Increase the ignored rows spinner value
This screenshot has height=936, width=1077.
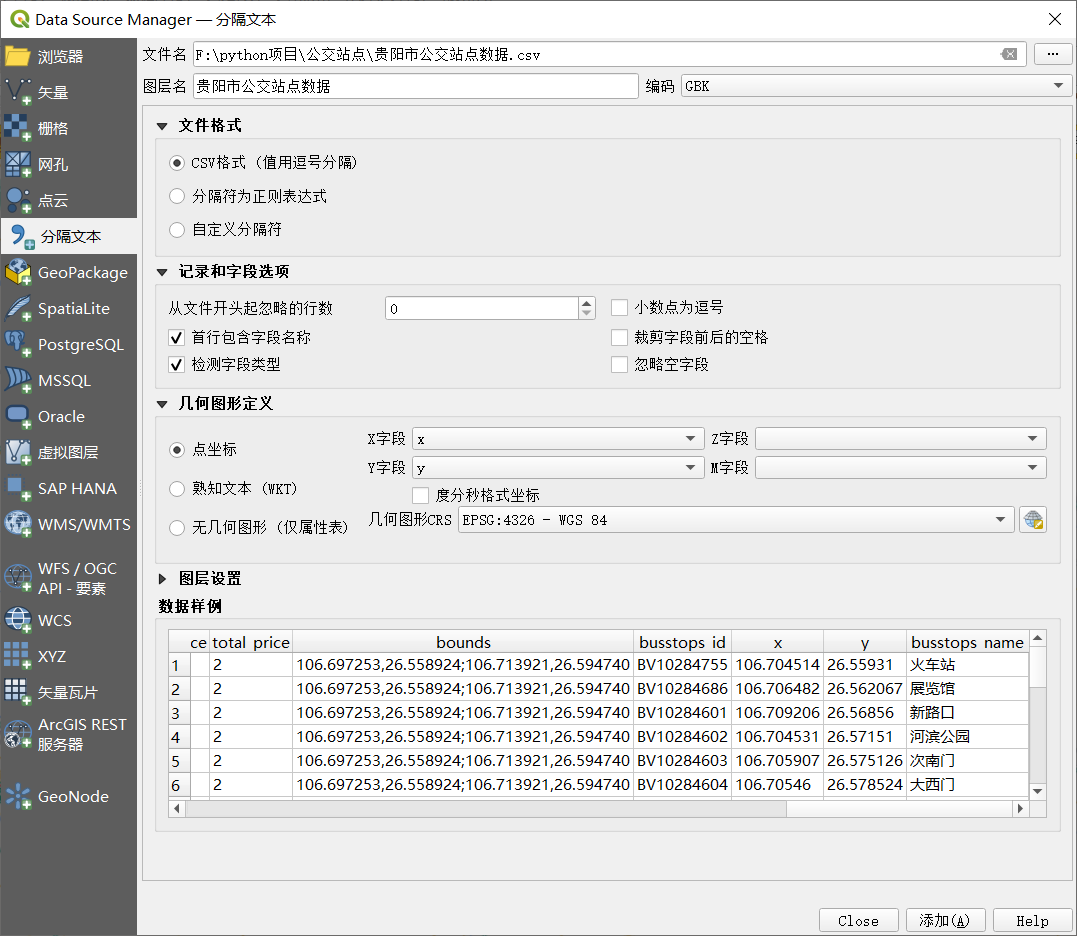(x=587, y=303)
